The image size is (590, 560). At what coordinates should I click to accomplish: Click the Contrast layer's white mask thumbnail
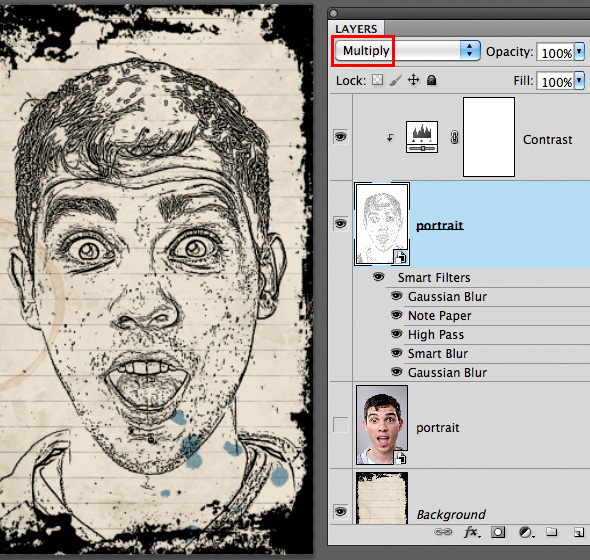coord(489,137)
